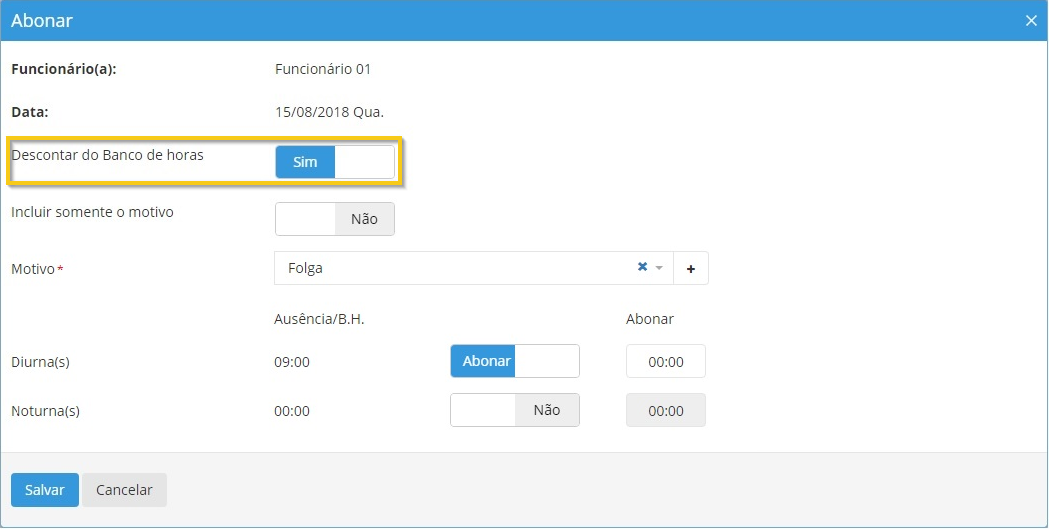Image resolution: width=1049 pixels, height=529 pixels.
Task: Click the Ausência/B.H. column header
Action: click(x=320, y=319)
